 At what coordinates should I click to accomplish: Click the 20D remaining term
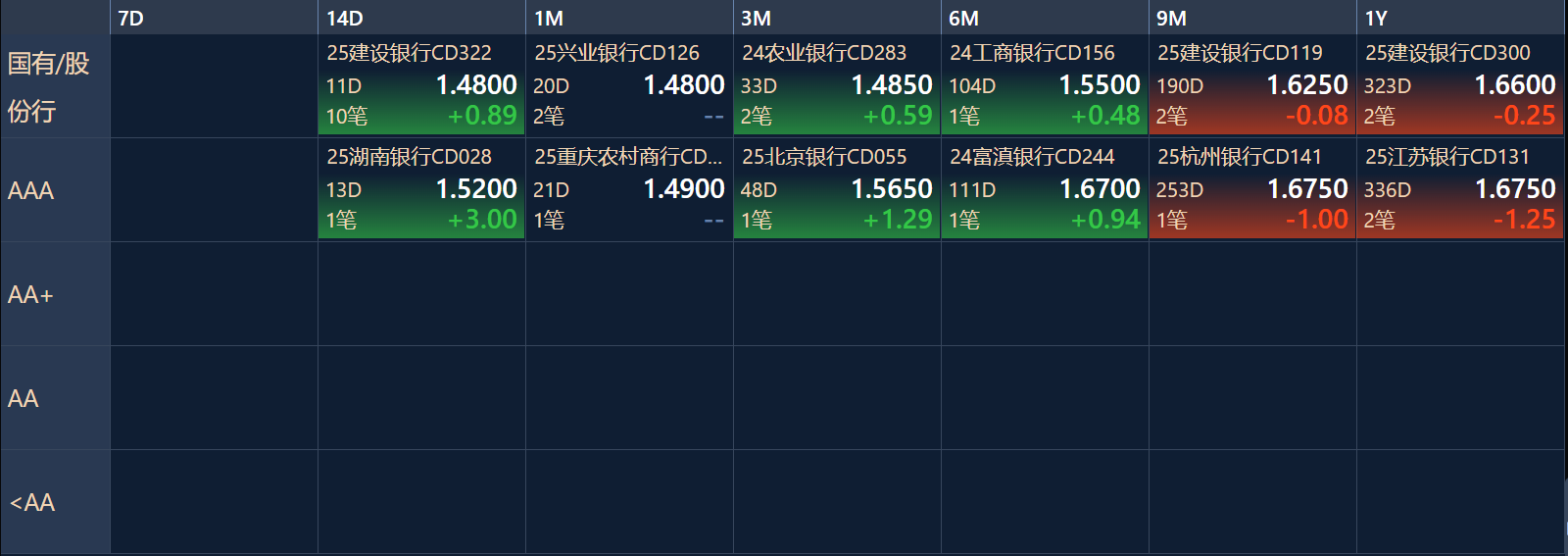[x=551, y=86]
